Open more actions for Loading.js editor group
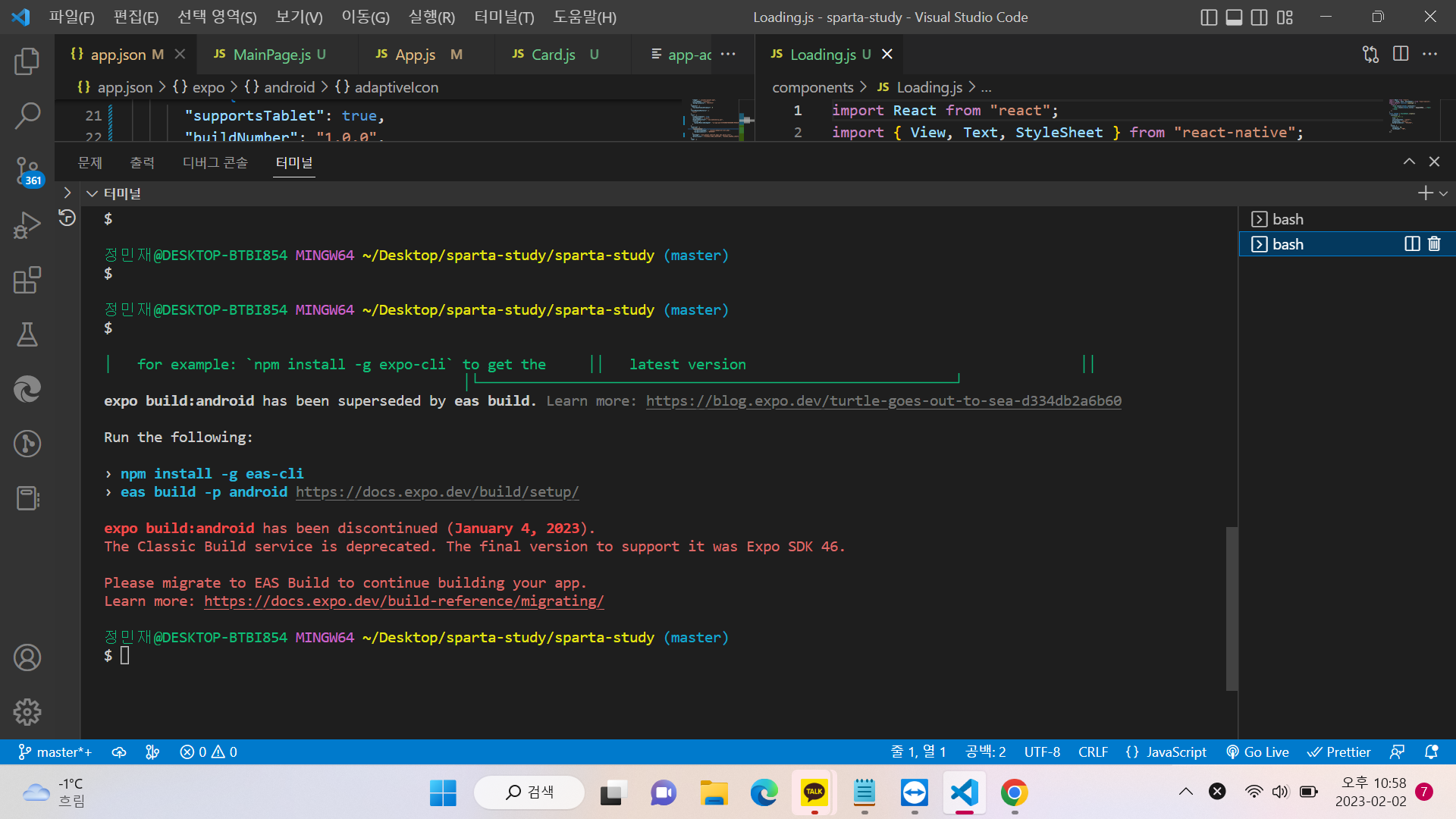Image resolution: width=1456 pixels, height=819 pixels. pyautogui.click(x=1430, y=54)
